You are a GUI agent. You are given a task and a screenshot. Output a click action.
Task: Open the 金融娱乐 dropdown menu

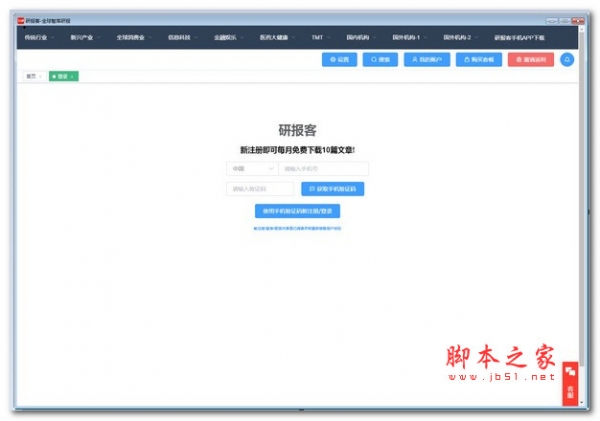228,38
